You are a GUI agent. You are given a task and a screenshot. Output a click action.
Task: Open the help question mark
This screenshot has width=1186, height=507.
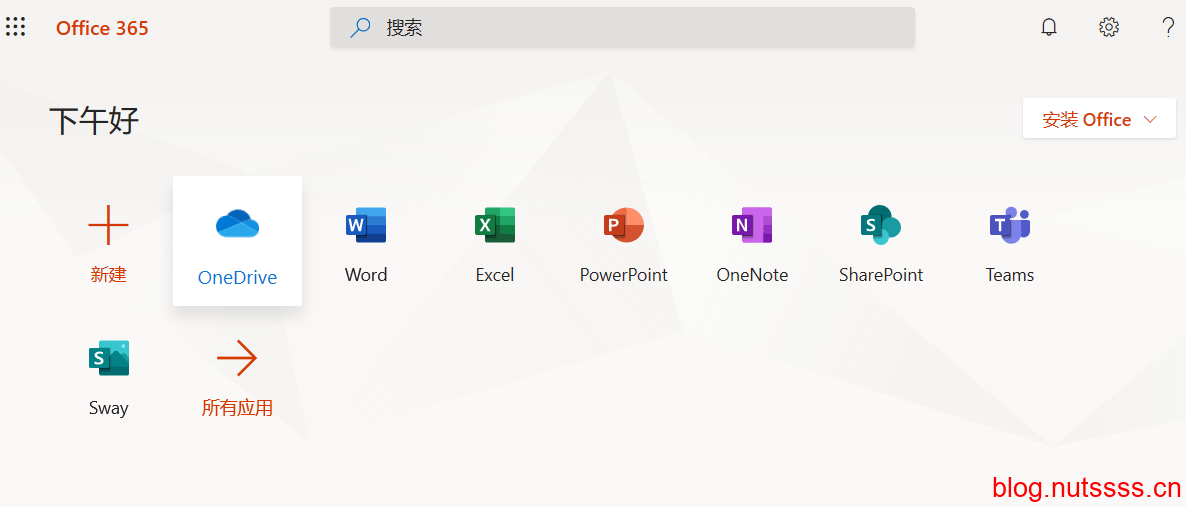tap(1168, 28)
